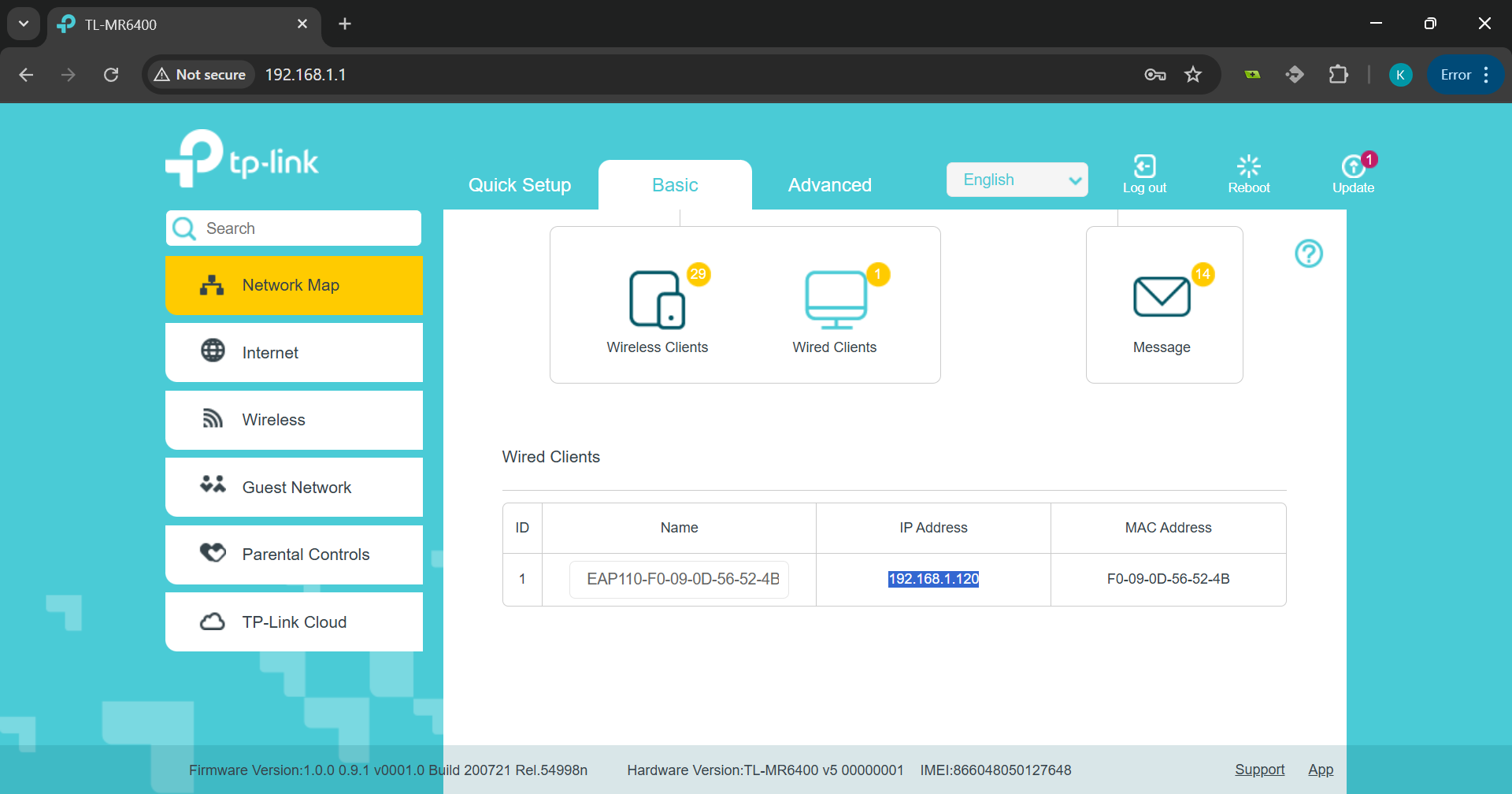
Task: Open a new browser tab
Action: 345,24
